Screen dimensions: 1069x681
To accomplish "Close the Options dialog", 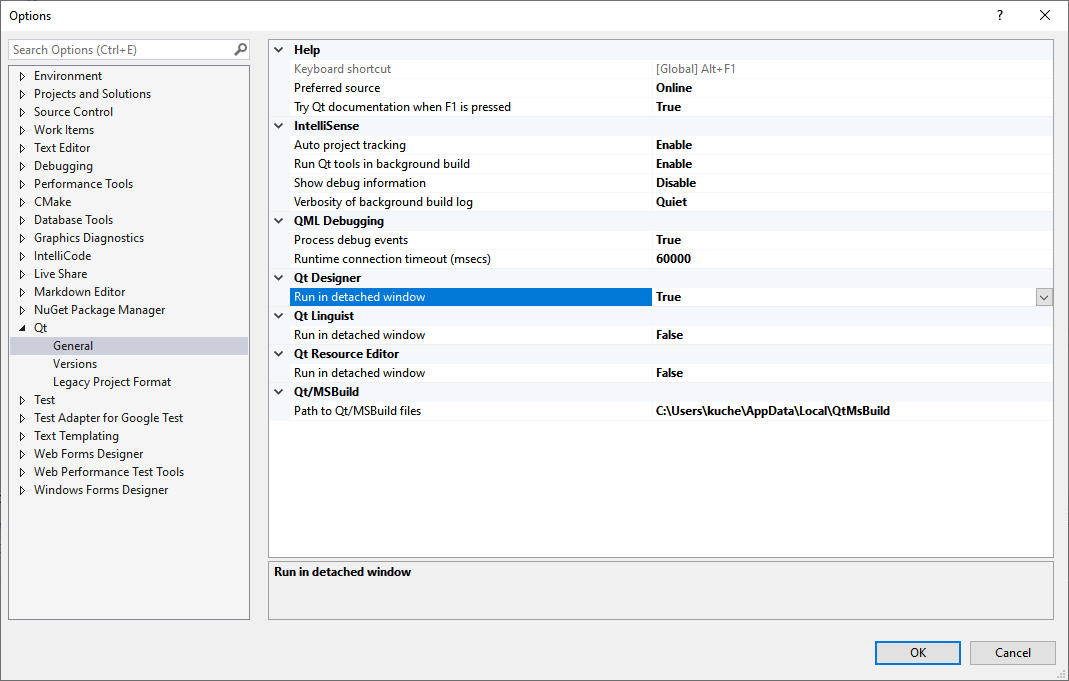I will 1044,15.
